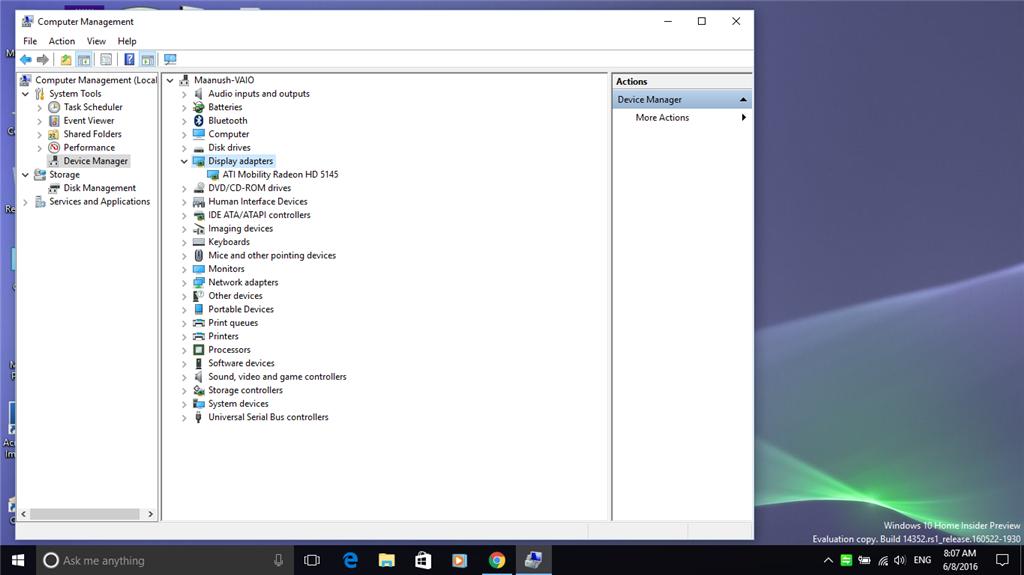This screenshot has width=1024, height=575.
Task: Open the Action Center notification icon
Action: coord(1002,560)
